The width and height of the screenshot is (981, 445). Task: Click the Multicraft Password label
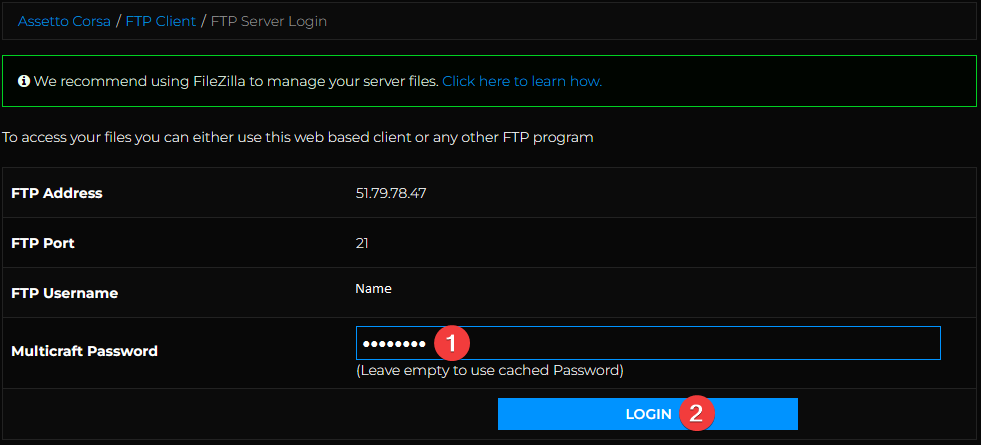tap(84, 351)
